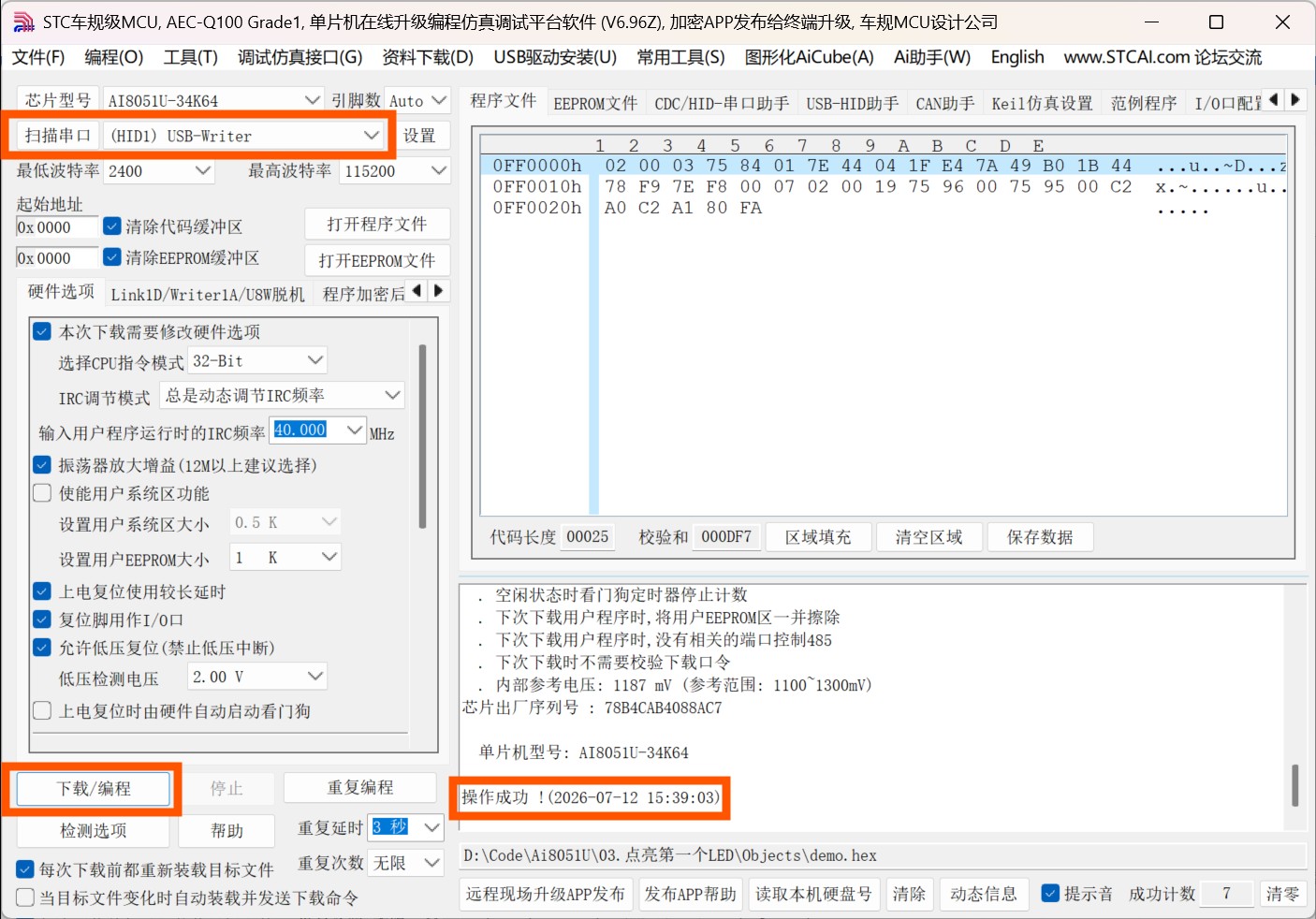The image size is (1316, 919).
Task: Click 远程现场升级APP发布 button
Action: 546,894
